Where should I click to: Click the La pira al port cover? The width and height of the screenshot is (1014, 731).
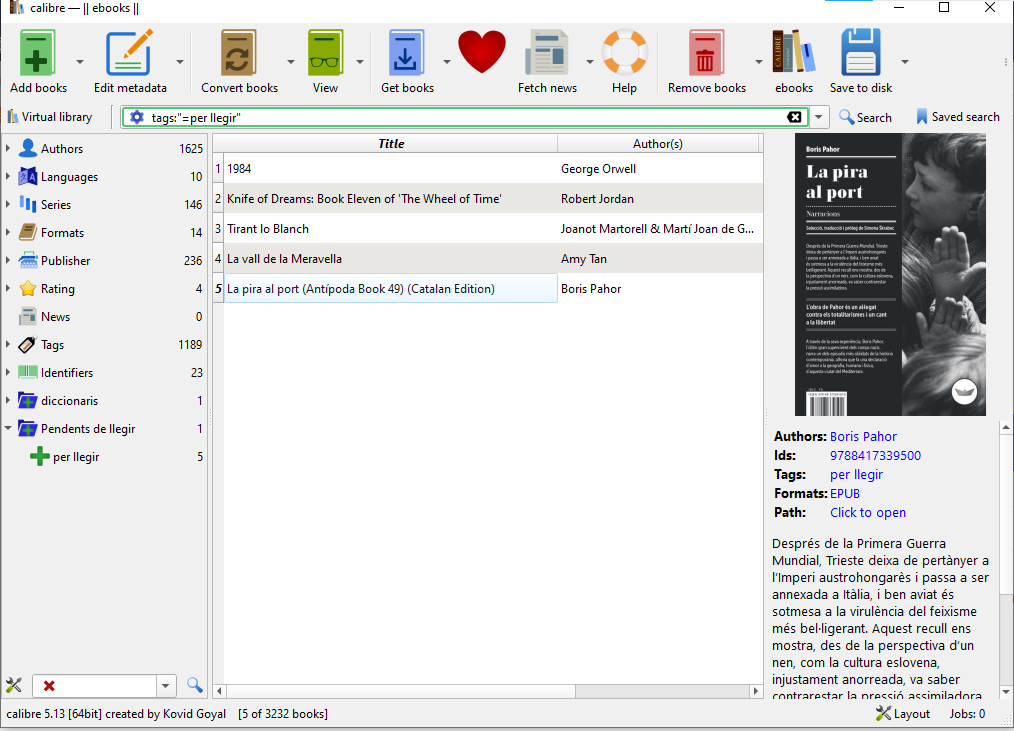point(890,274)
